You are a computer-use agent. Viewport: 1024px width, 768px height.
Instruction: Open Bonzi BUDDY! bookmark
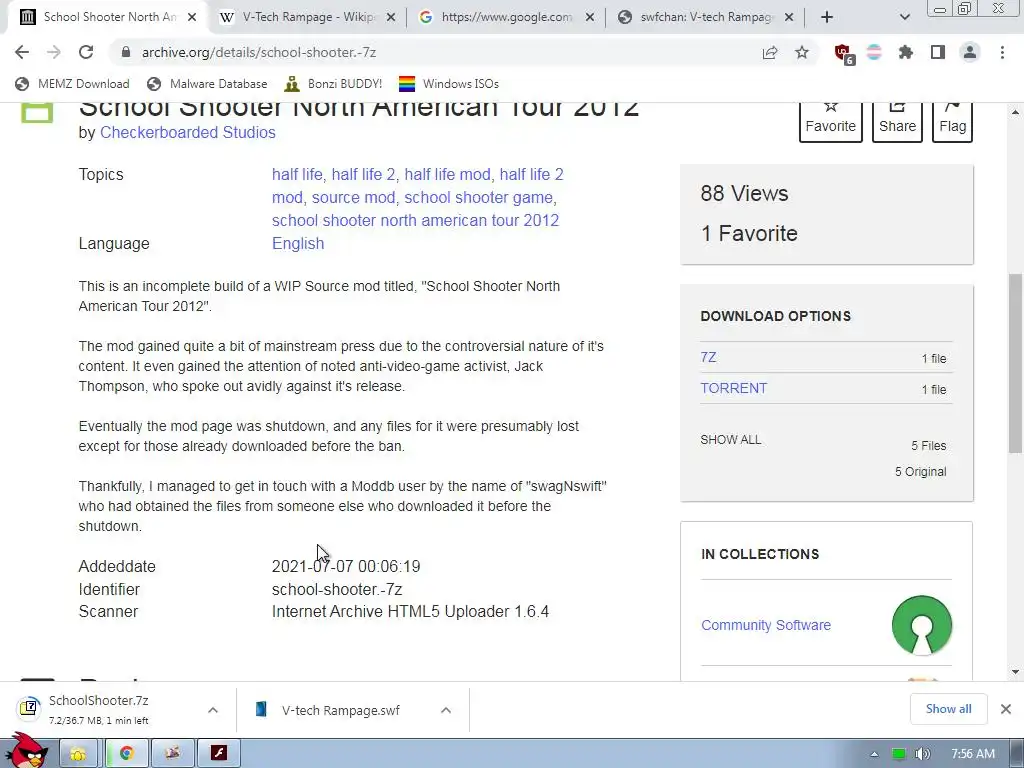tap(333, 84)
